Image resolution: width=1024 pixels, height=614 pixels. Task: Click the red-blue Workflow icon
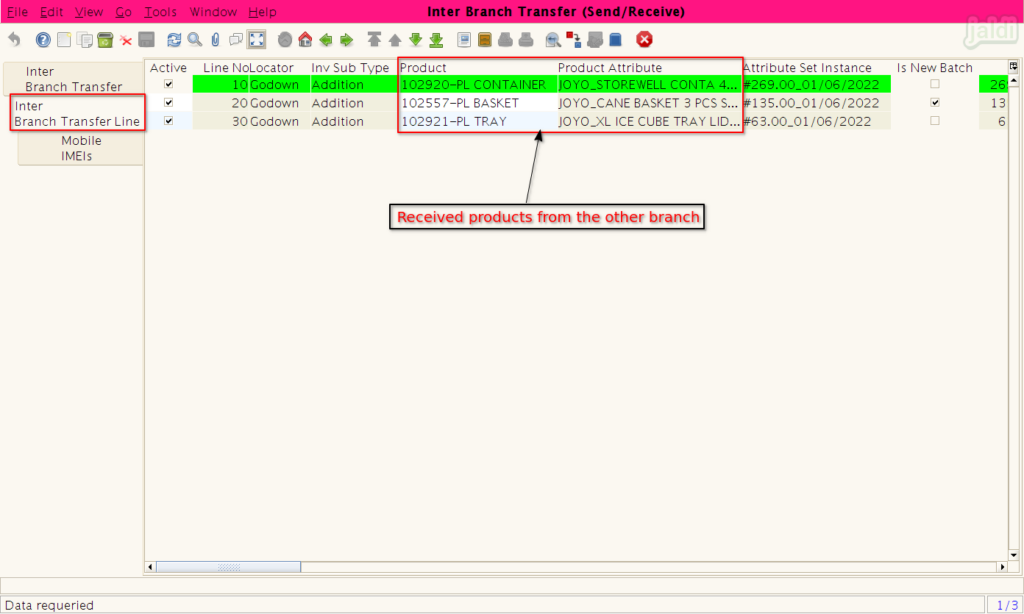click(574, 40)
